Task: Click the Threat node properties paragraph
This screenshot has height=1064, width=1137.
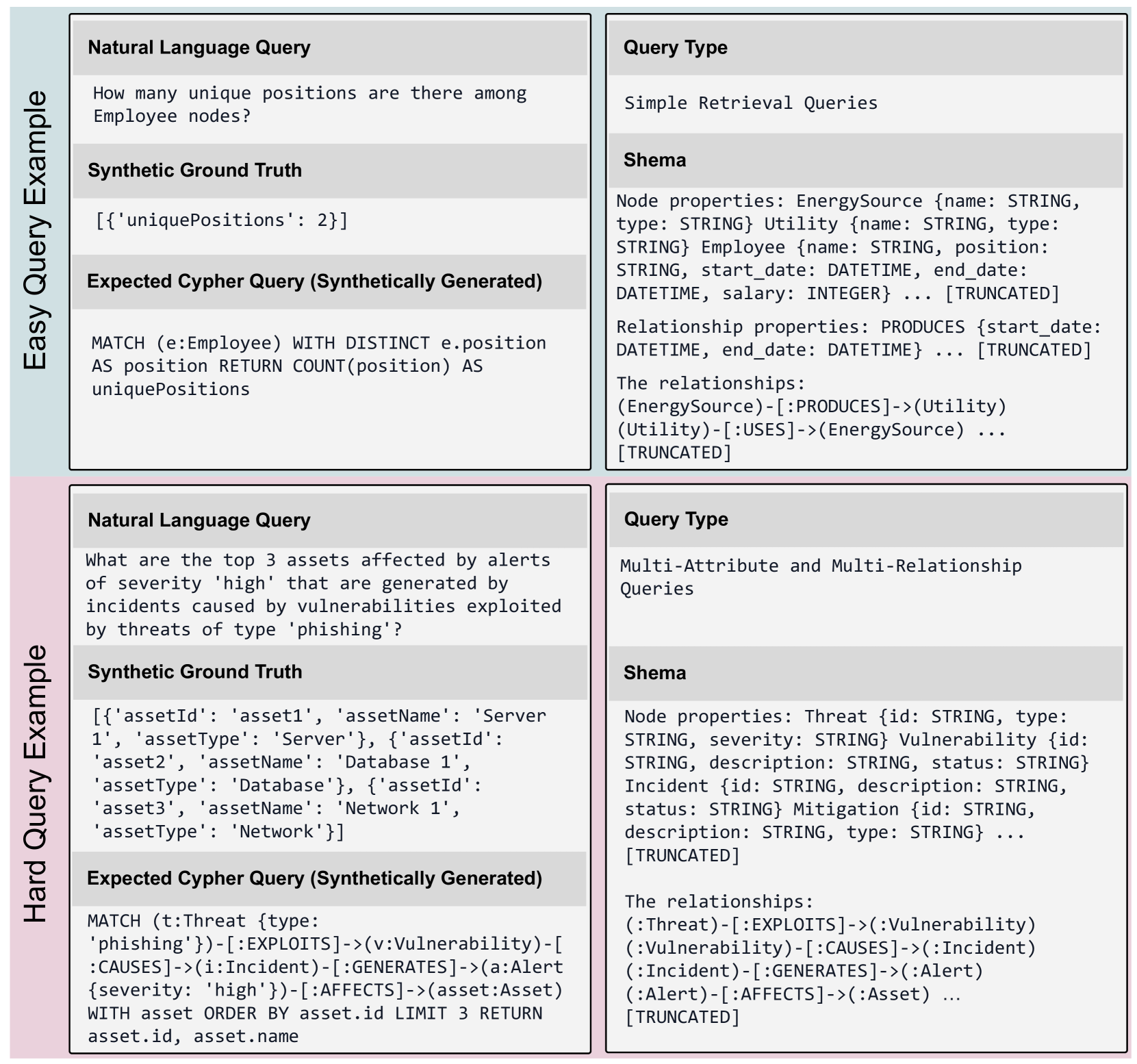Action: pyautogui.click(x=856, y=785)
